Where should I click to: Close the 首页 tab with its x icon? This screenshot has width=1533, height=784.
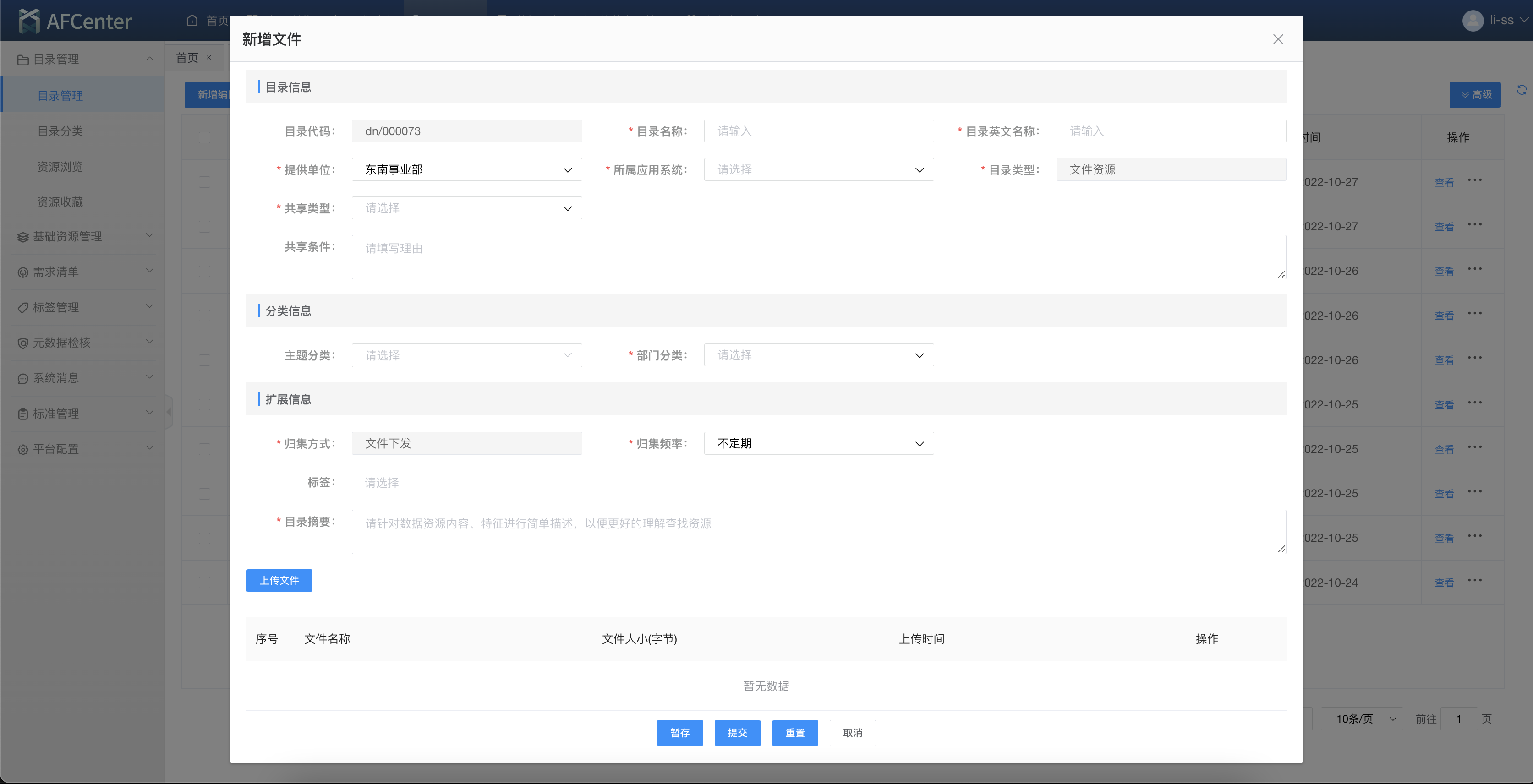click(x=209, y=58)
